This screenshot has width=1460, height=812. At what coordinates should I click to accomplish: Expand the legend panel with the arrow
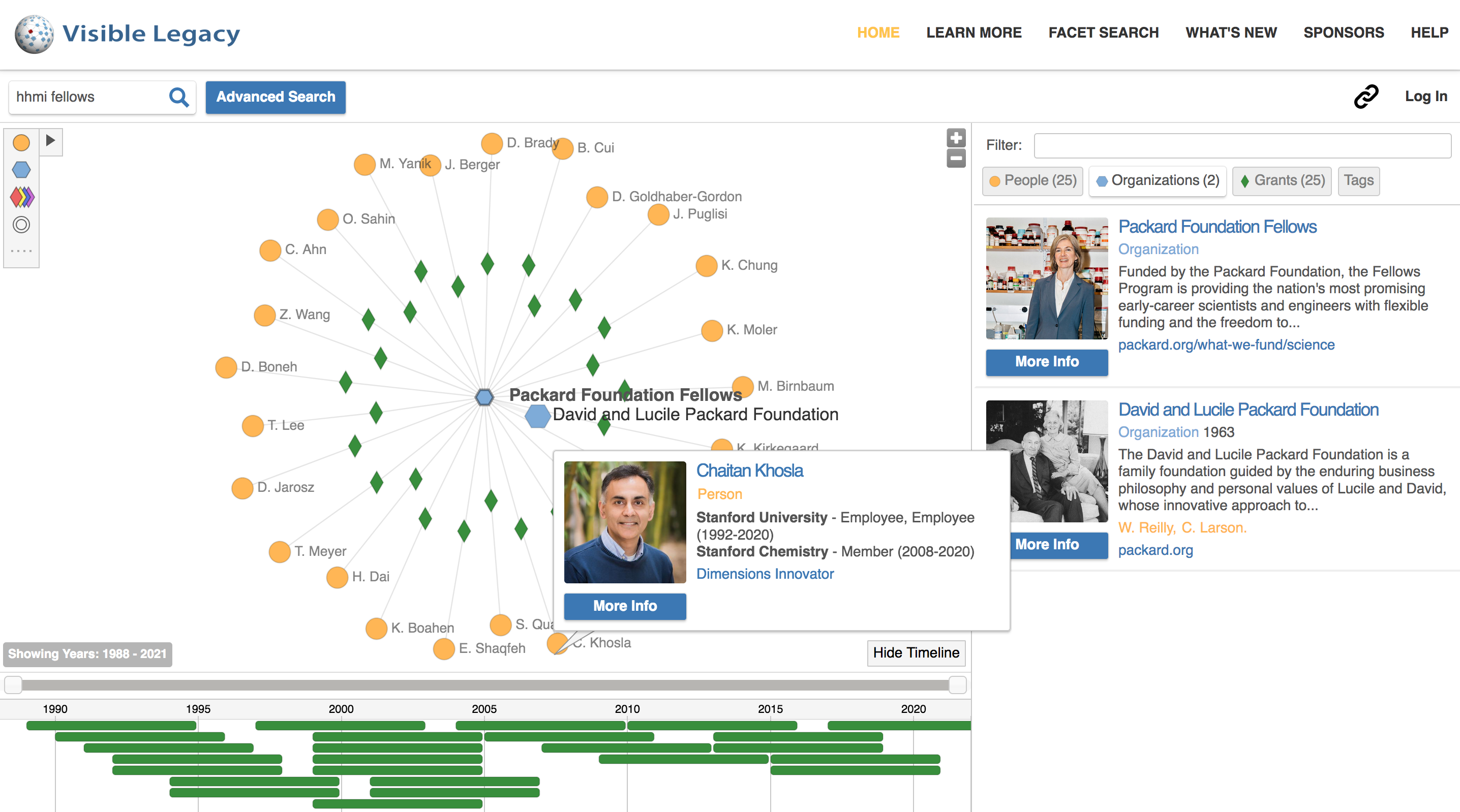pos(50,141)
